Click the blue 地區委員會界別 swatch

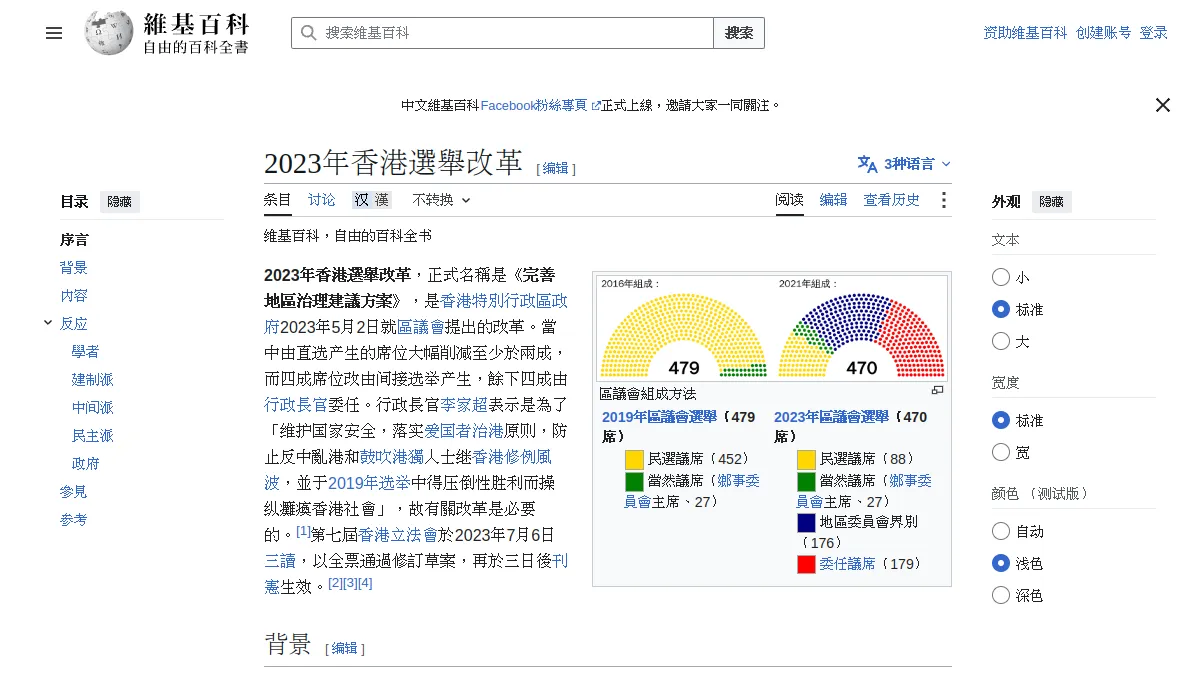point(806,522)
